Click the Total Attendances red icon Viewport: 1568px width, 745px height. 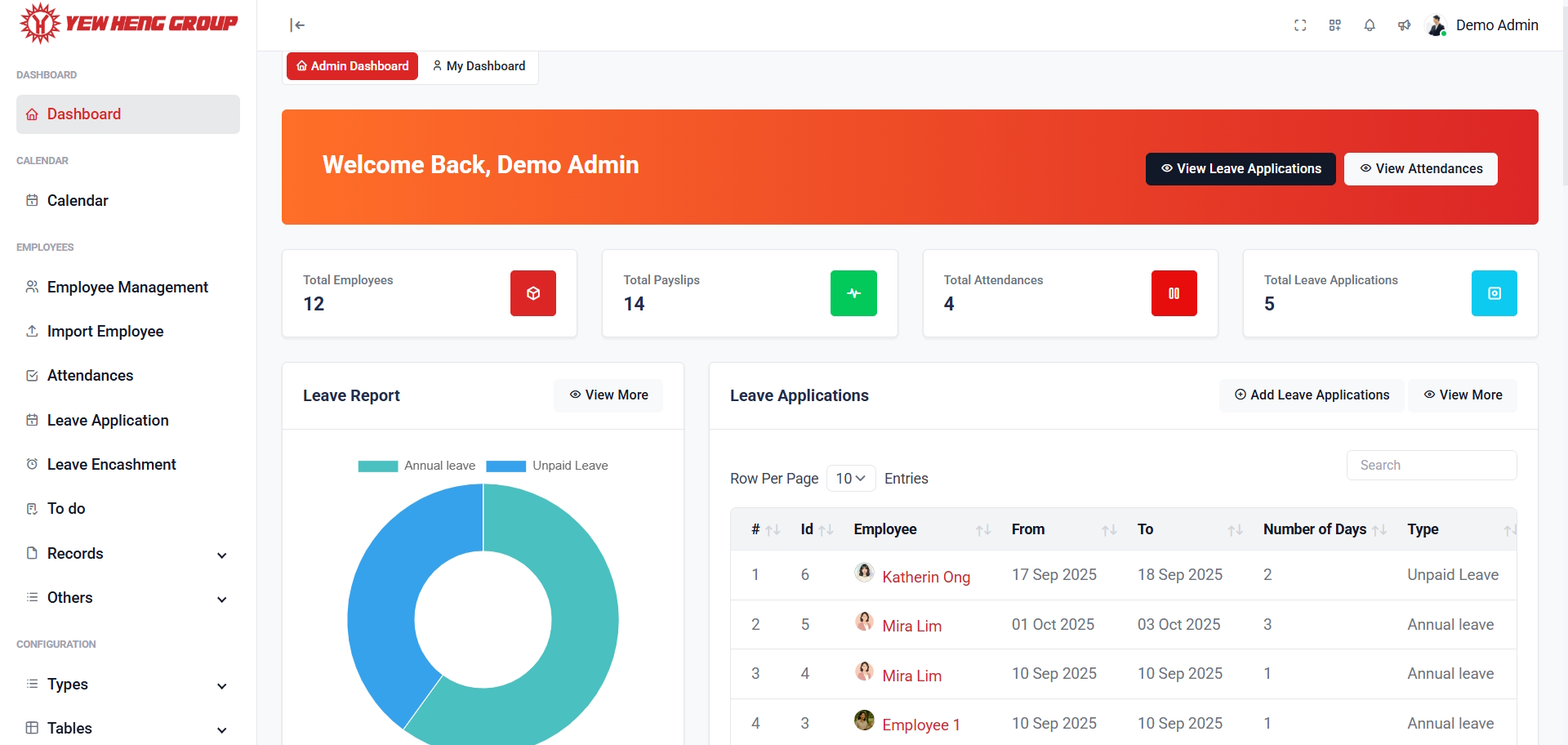coord(1174,293)
